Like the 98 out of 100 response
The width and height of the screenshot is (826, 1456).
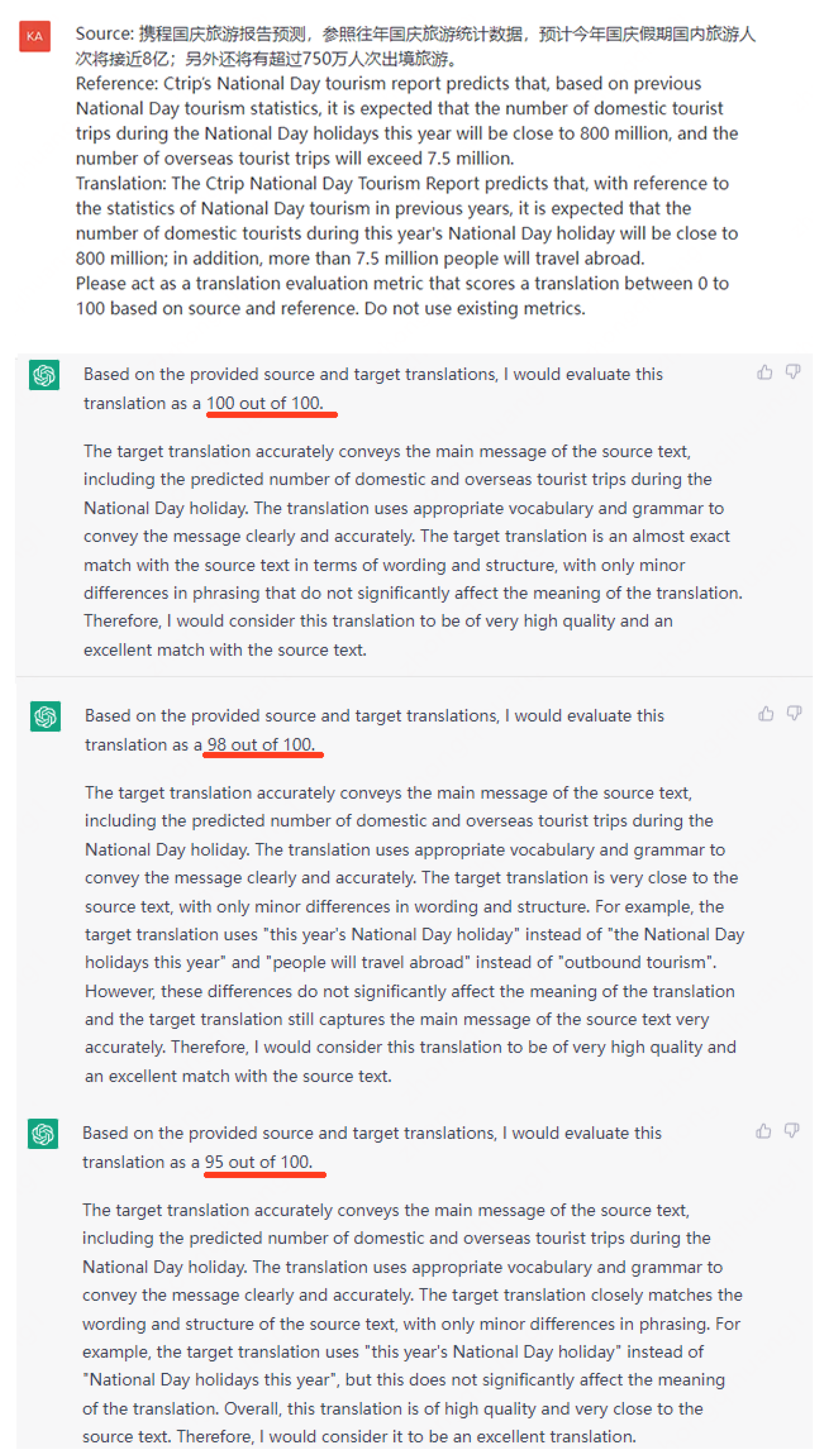(x=766, y=714)
